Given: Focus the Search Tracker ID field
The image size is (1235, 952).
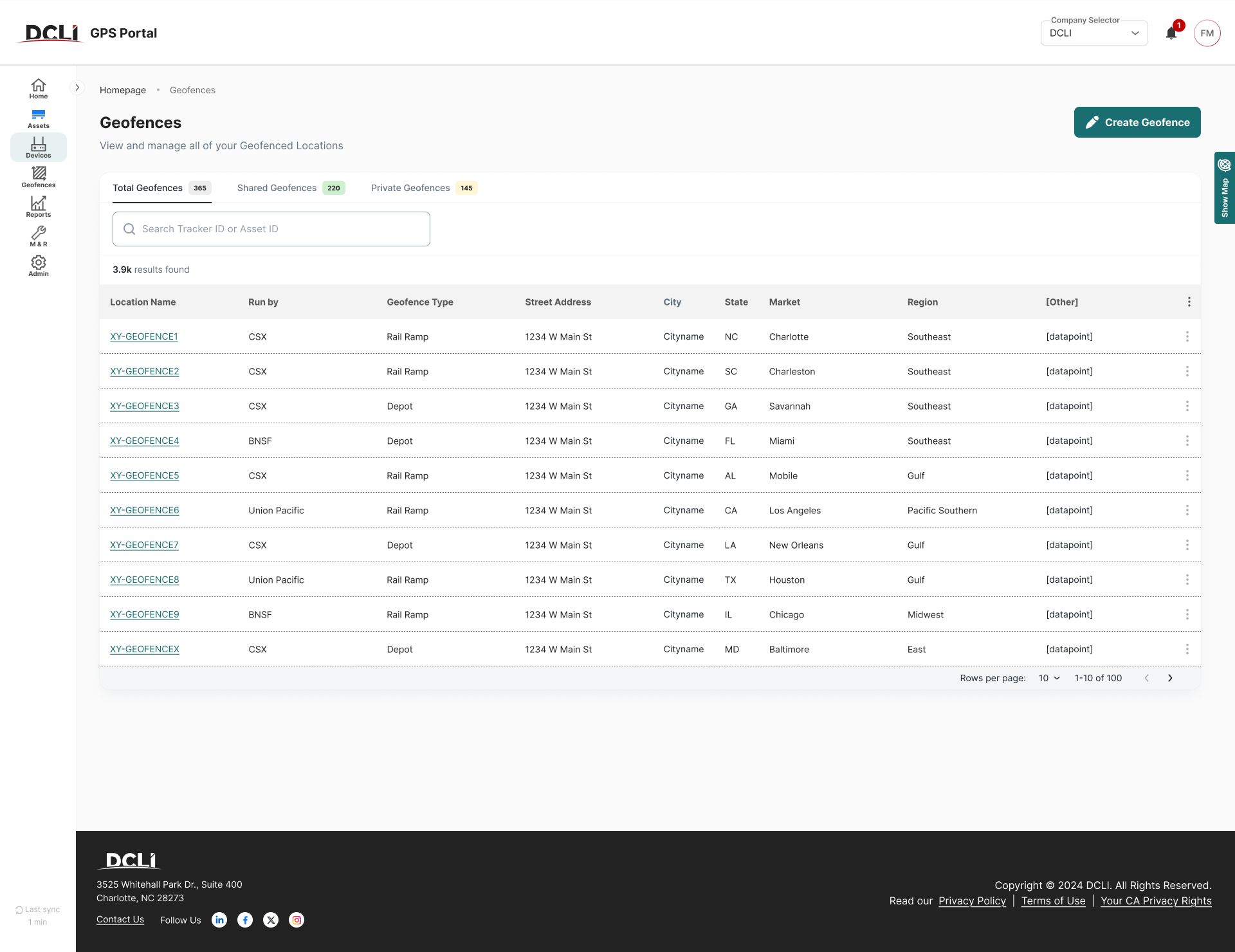Looking at the screenshot, I should tap(271, 229).
